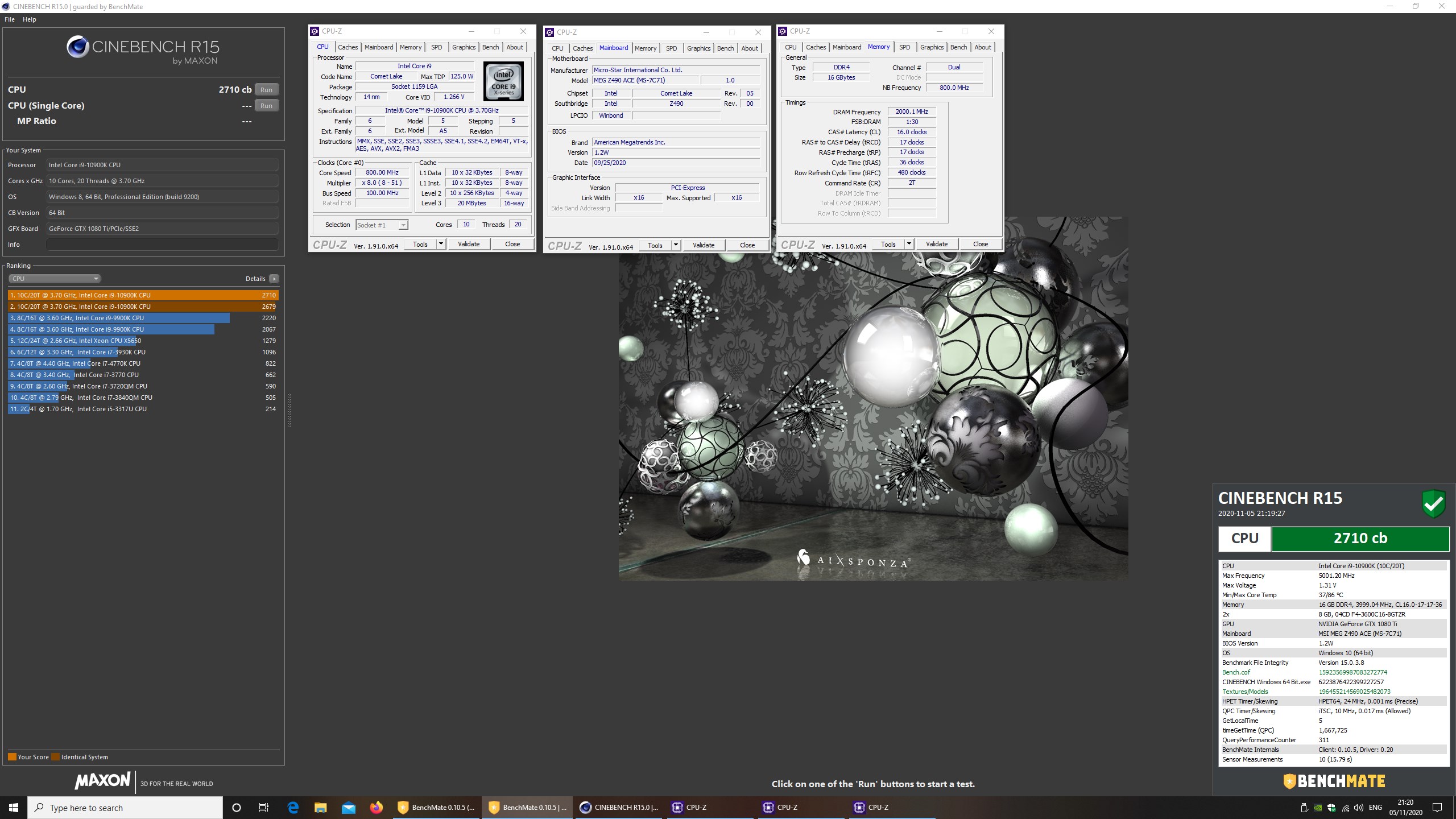Click Close in the Mainboard CPU-Z window

(x=747, y=245)
